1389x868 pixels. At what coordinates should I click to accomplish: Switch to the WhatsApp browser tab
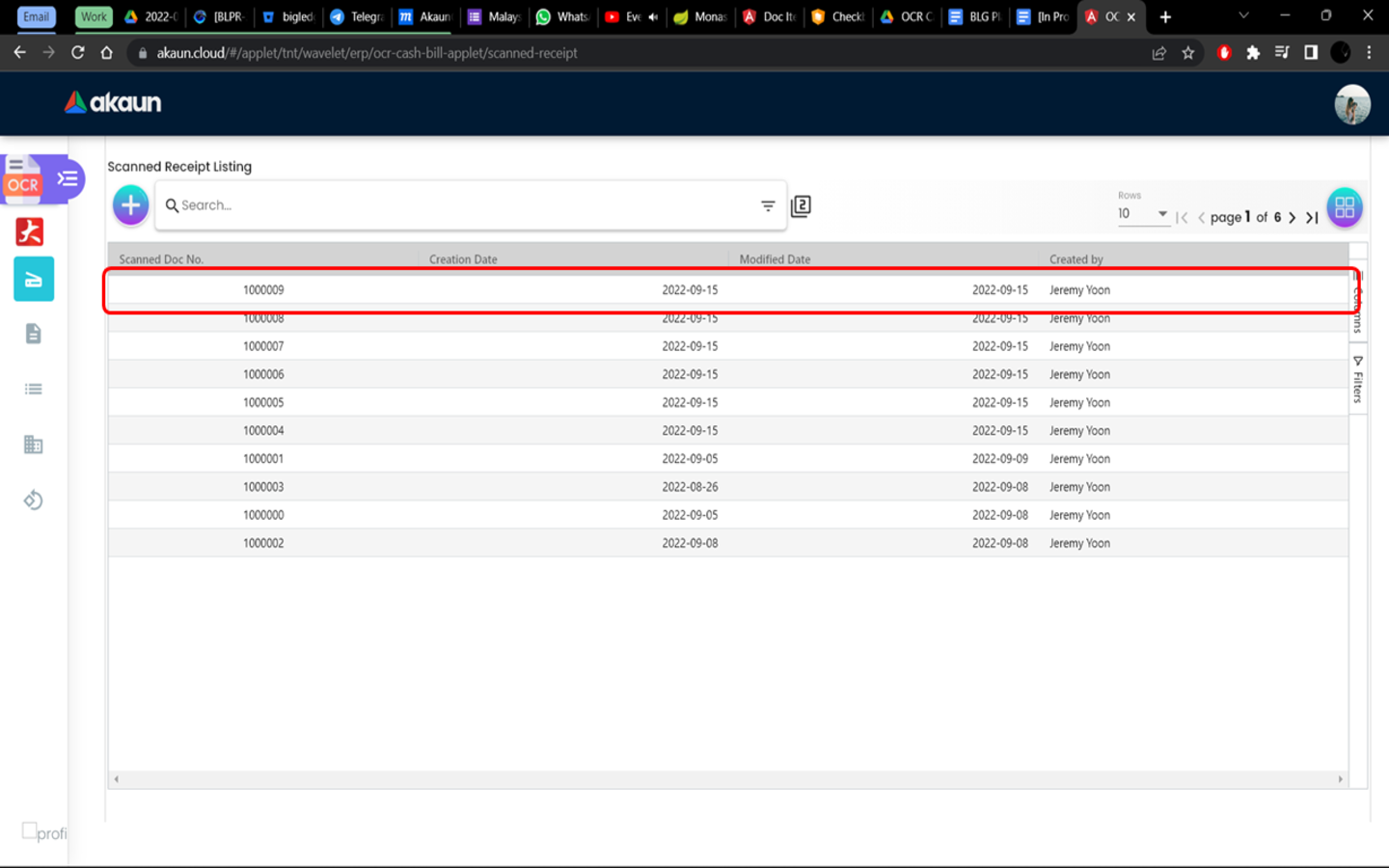(562, 16)
